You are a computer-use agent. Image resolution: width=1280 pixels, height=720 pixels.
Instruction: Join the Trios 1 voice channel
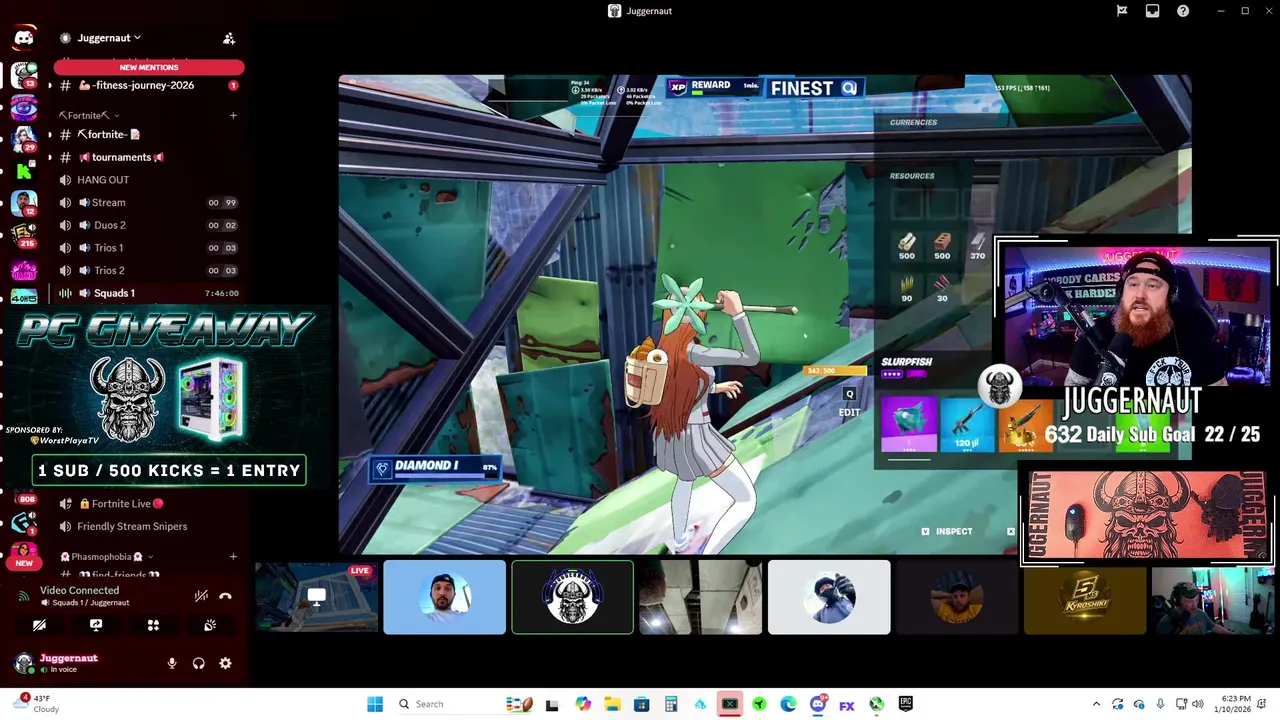(148, 248)
